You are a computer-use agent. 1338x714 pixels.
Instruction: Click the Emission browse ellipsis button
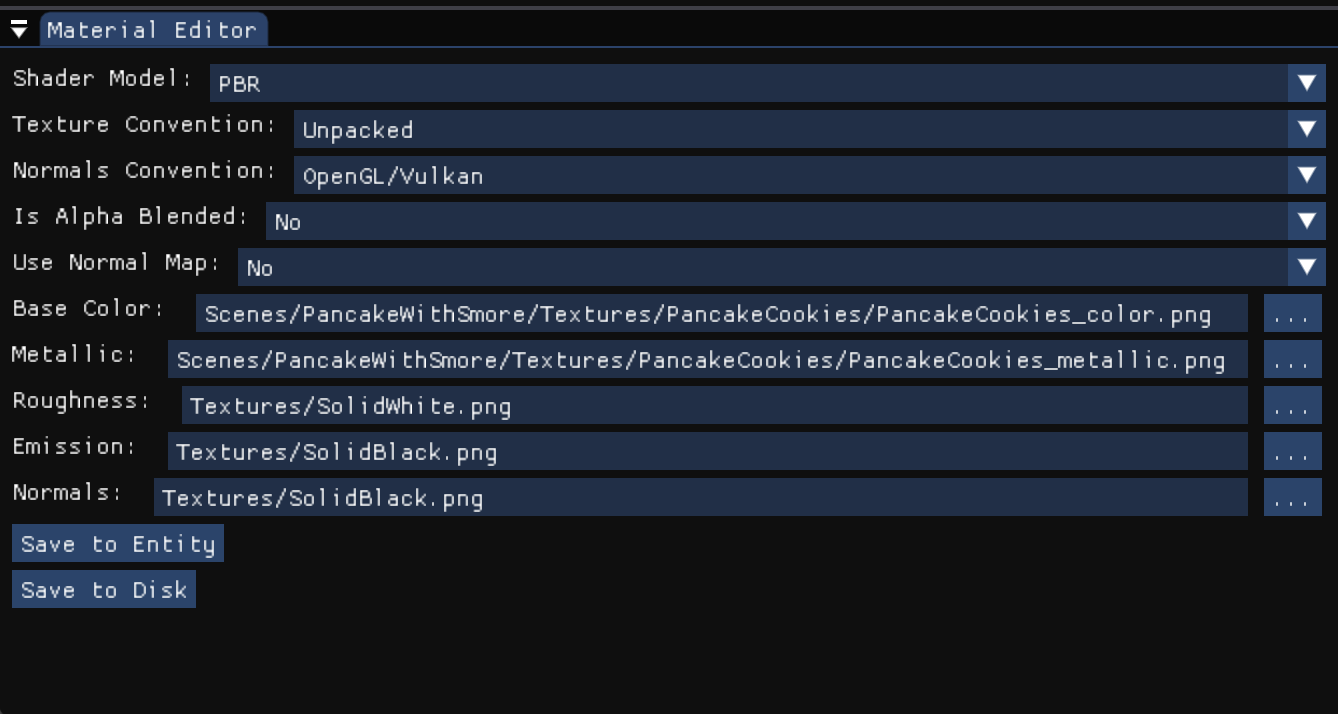click(1292, 452)
